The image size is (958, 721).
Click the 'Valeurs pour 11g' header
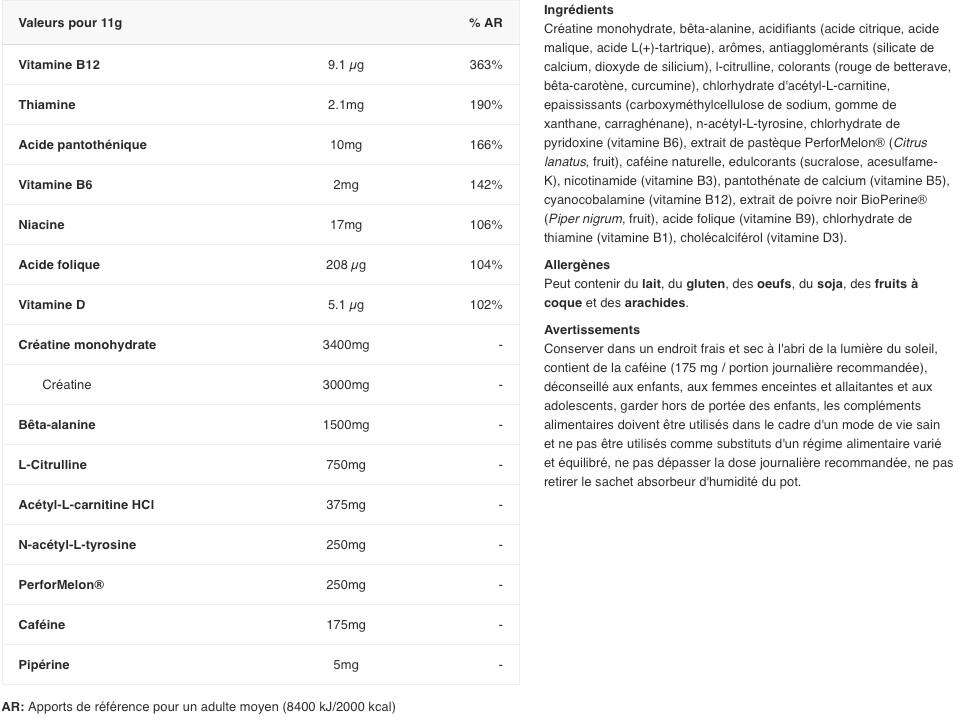(70, 23)
